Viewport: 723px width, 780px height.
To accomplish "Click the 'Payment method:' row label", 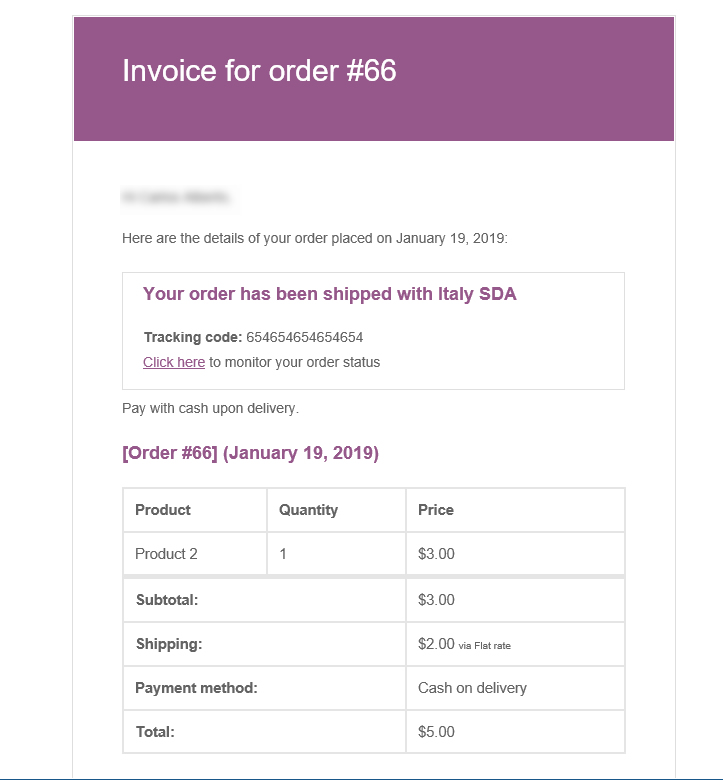I will coord(196,688).
